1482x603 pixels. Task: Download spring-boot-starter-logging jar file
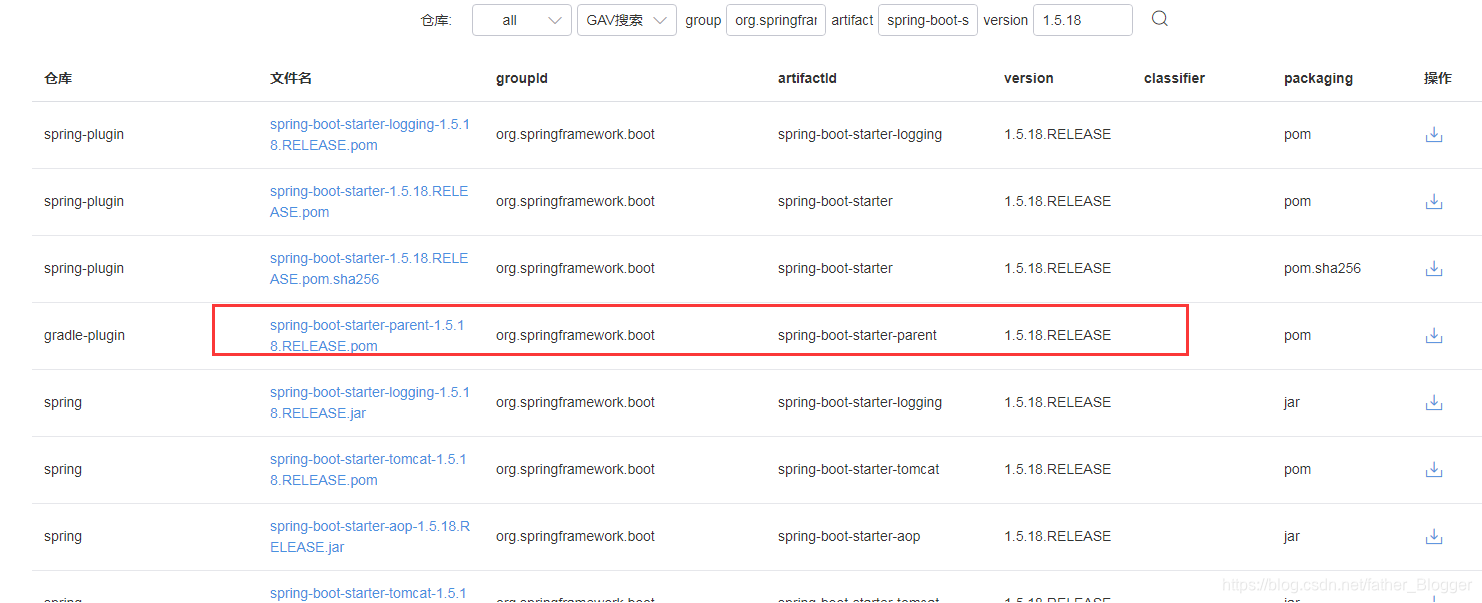(1433, 402)
